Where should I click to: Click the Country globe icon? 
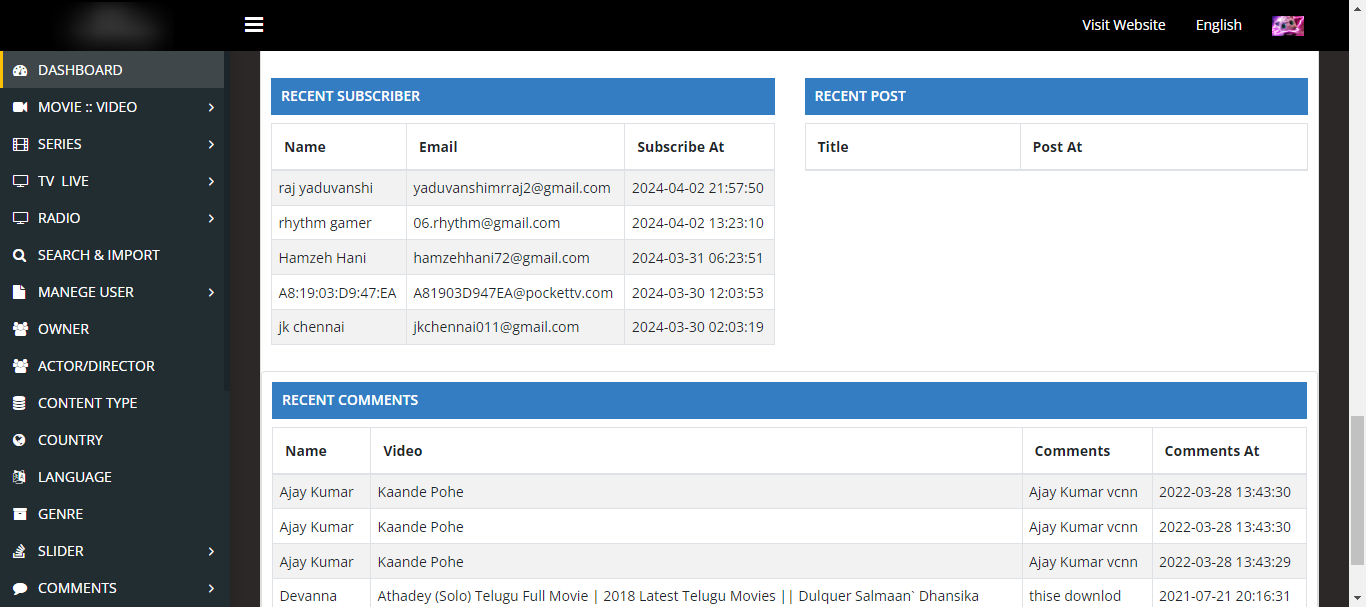point(20,440)
